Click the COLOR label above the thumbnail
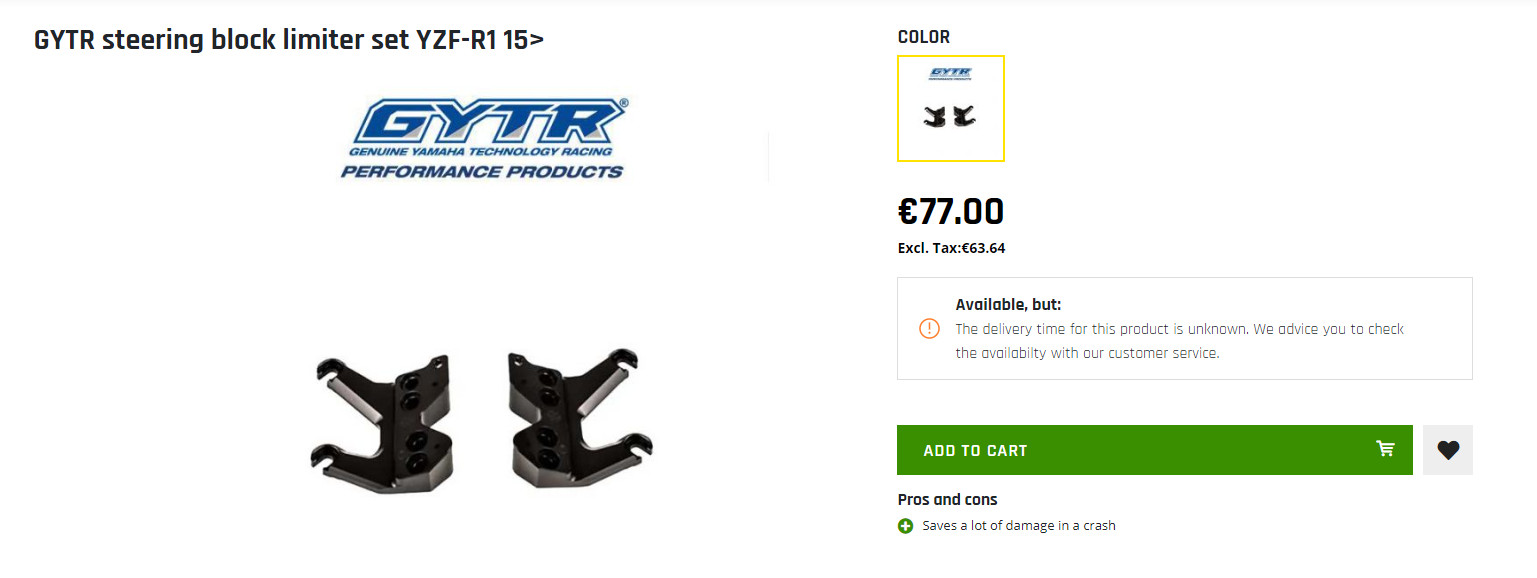The width and height of the screenshot is (1537, 578). pos(924,37)
